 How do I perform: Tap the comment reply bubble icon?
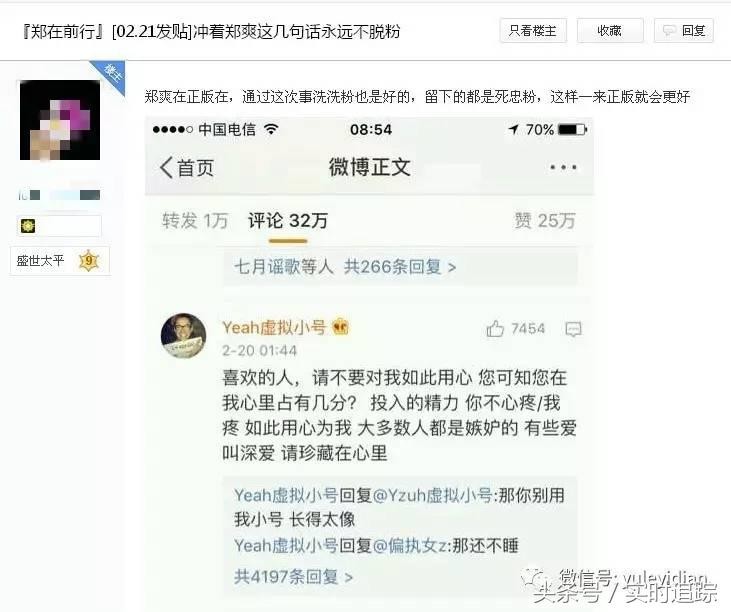[573, 329]
